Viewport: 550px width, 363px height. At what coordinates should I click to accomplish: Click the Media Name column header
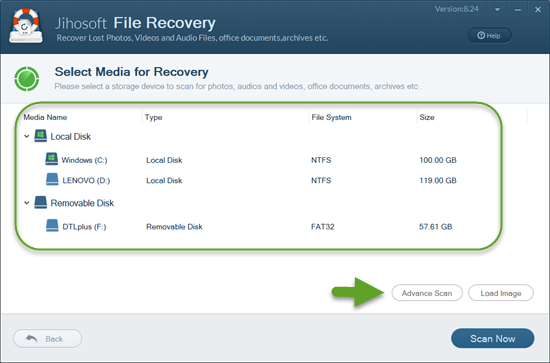(45, 117)
